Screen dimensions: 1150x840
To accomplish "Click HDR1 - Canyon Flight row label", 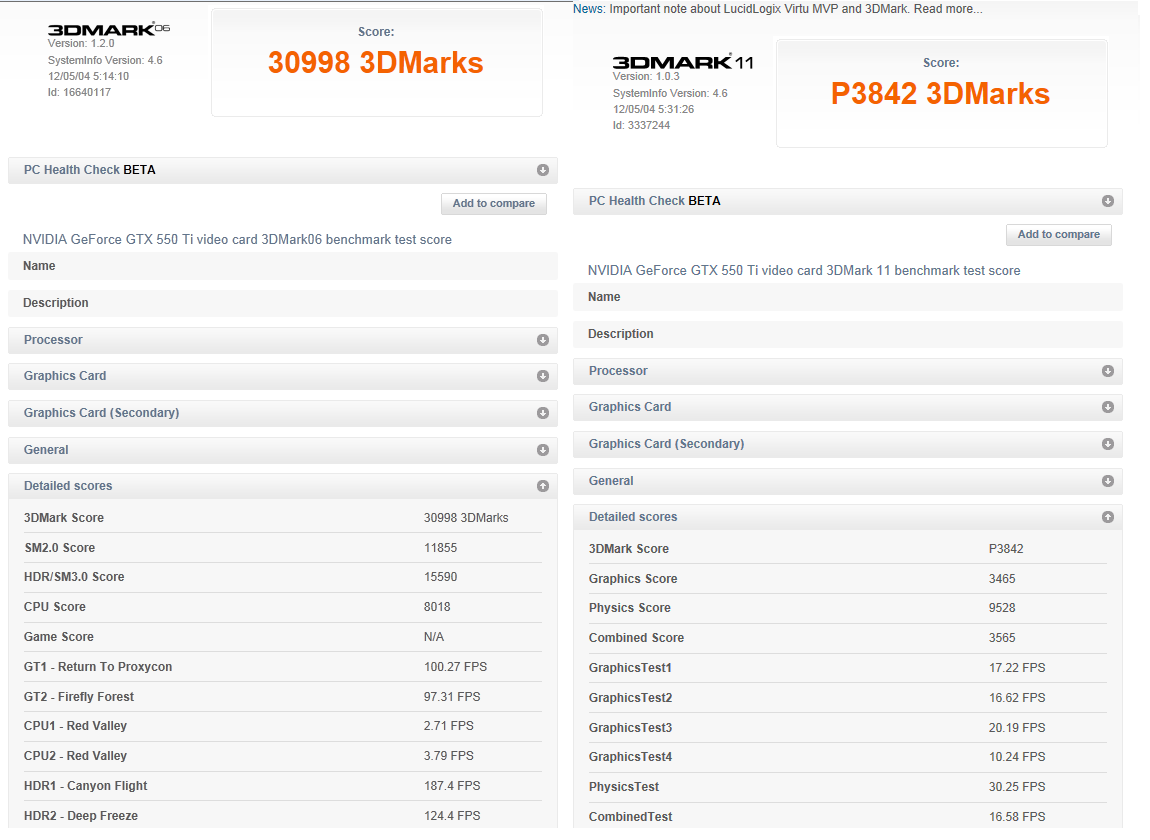I will (x=85, y=786).
